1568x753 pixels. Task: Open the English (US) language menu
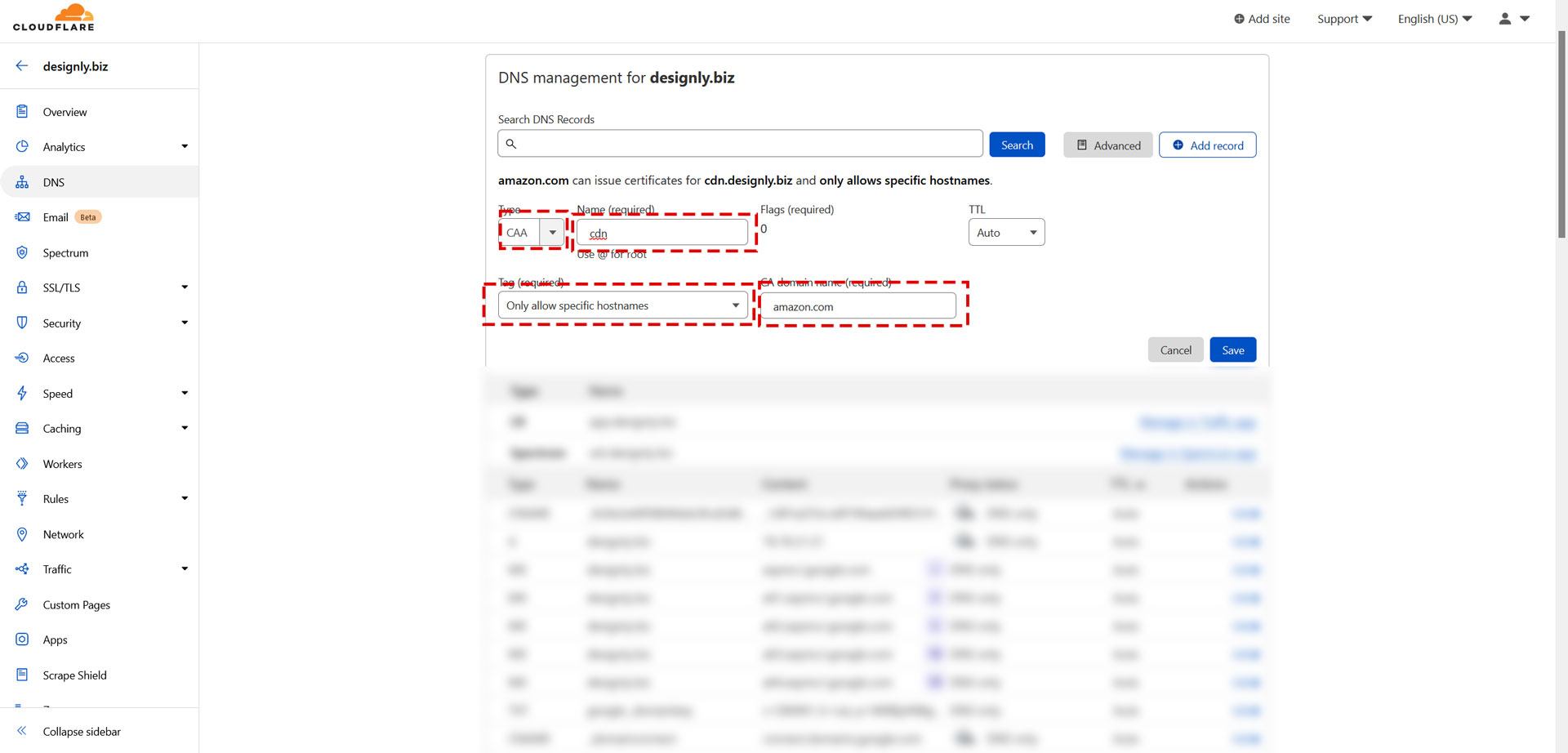pyautogui.click(x=1435, y=19)
